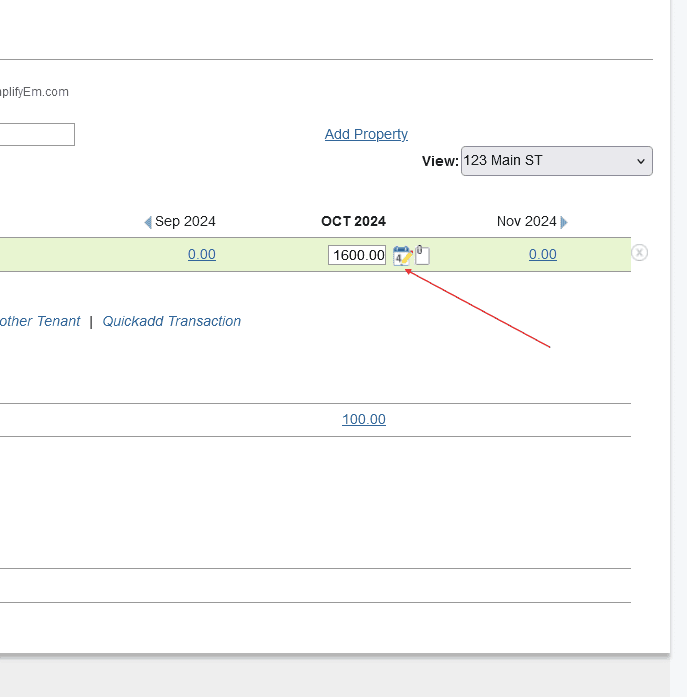The width and height of the screenshot is (687, 697).
Task: Select the Sep 2024 month label
Action: [x=185, y=221]
